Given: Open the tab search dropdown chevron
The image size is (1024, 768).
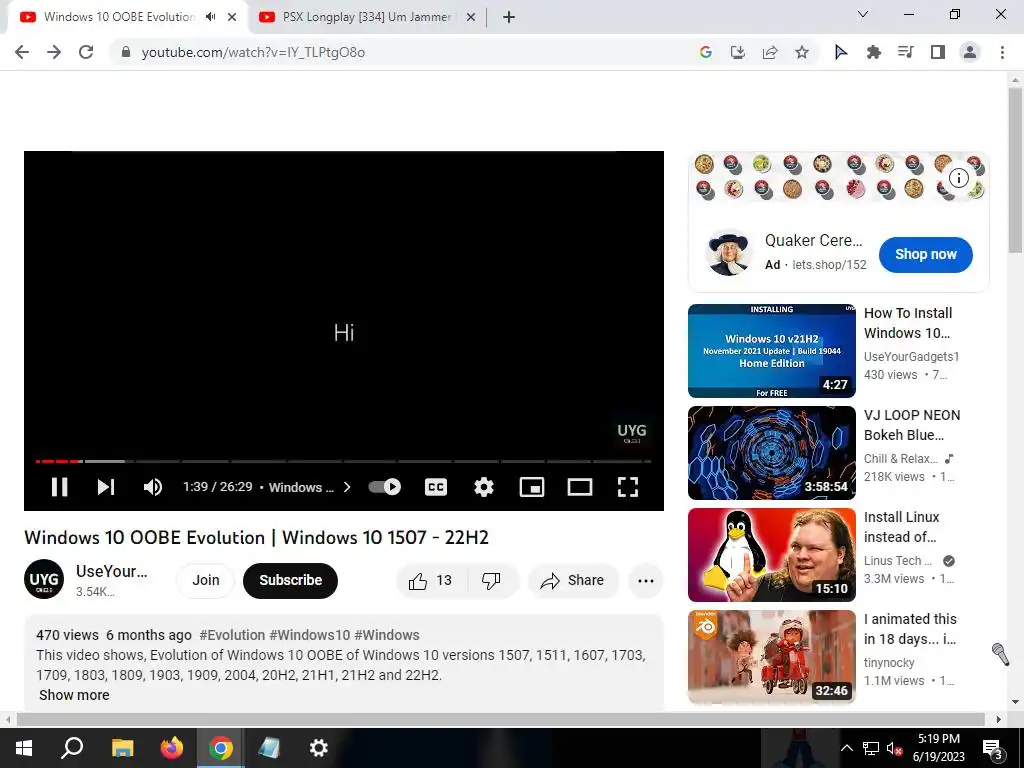Looking at the screenshot, I should point(863,14).
